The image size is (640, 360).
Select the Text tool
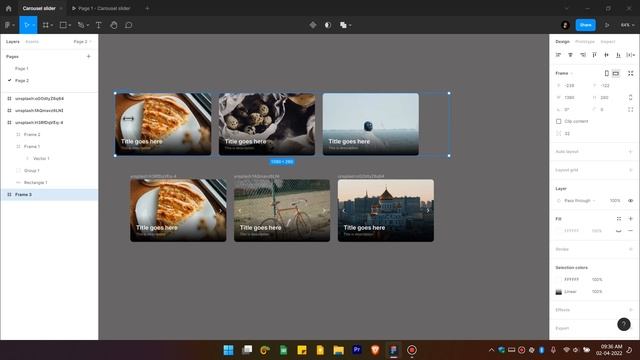[x=98, y=25]
